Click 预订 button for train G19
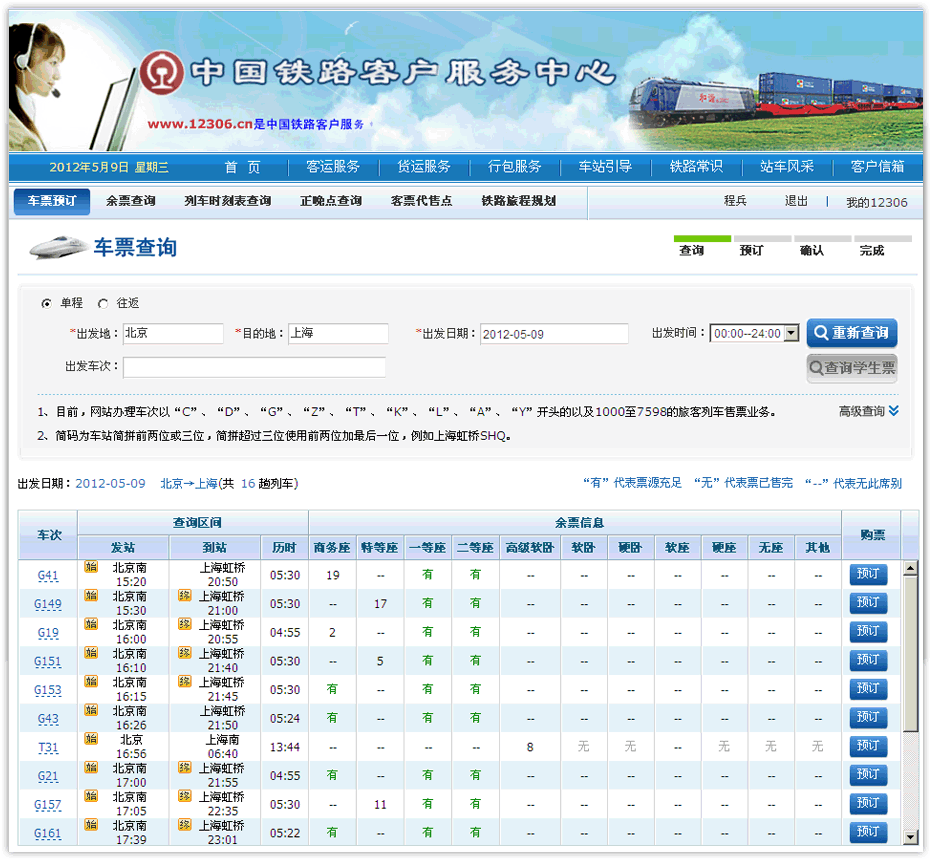 pos(868,631)
